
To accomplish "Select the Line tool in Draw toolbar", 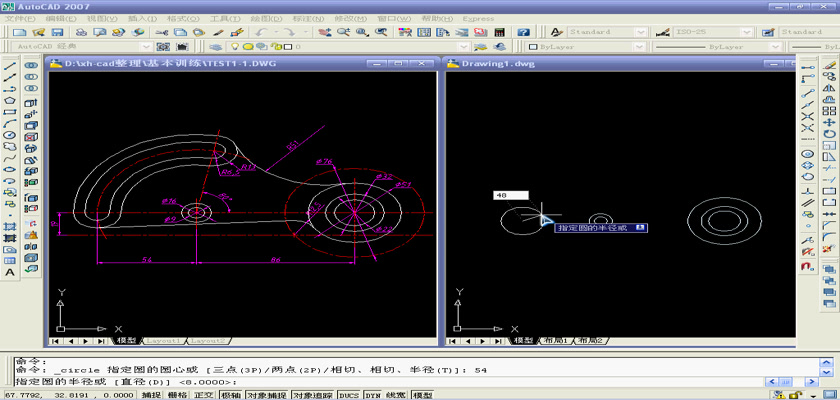I will pyautogui.click(x=10, y=65).
